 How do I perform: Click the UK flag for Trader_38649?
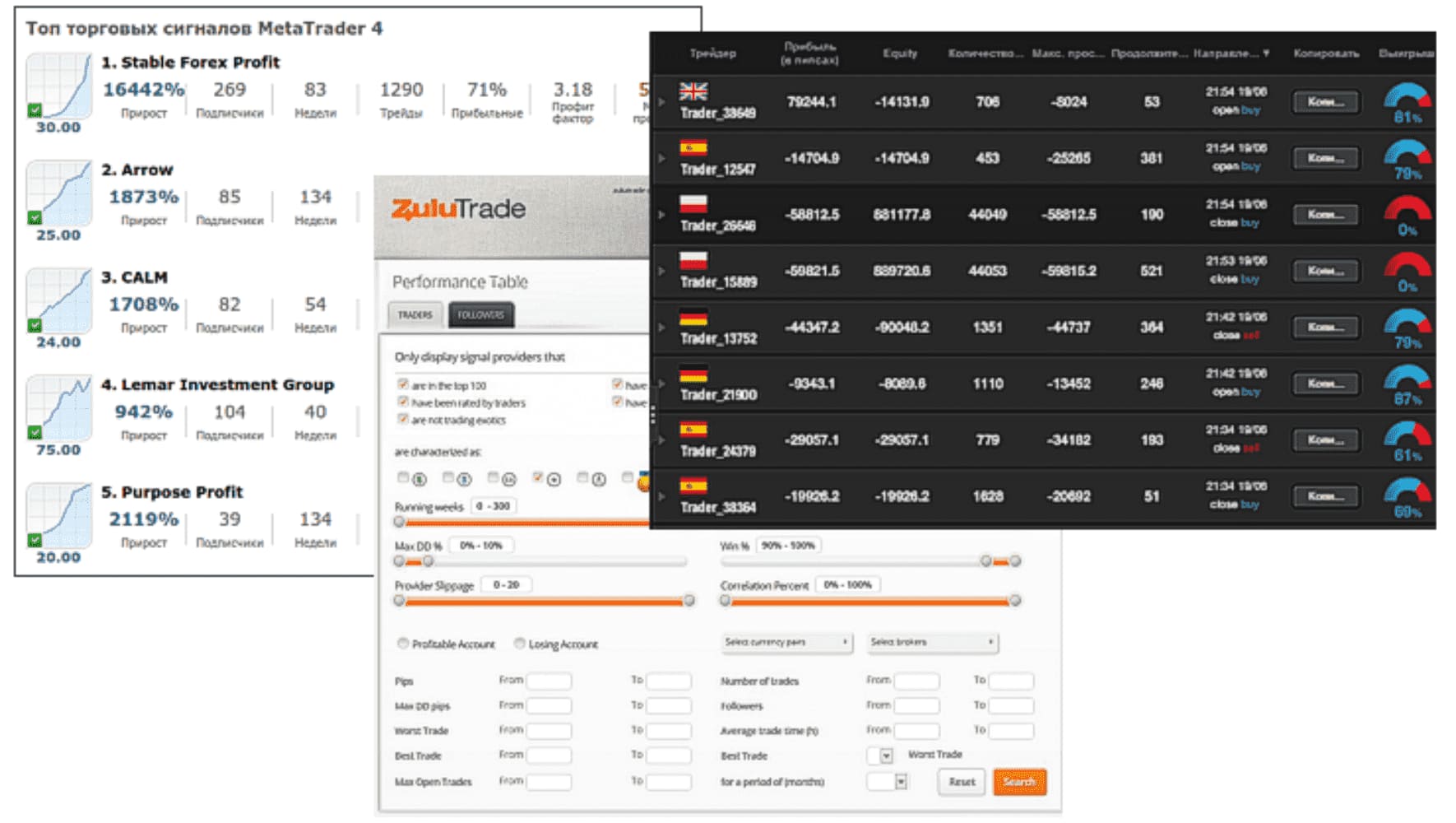click(x=693, y=91)
